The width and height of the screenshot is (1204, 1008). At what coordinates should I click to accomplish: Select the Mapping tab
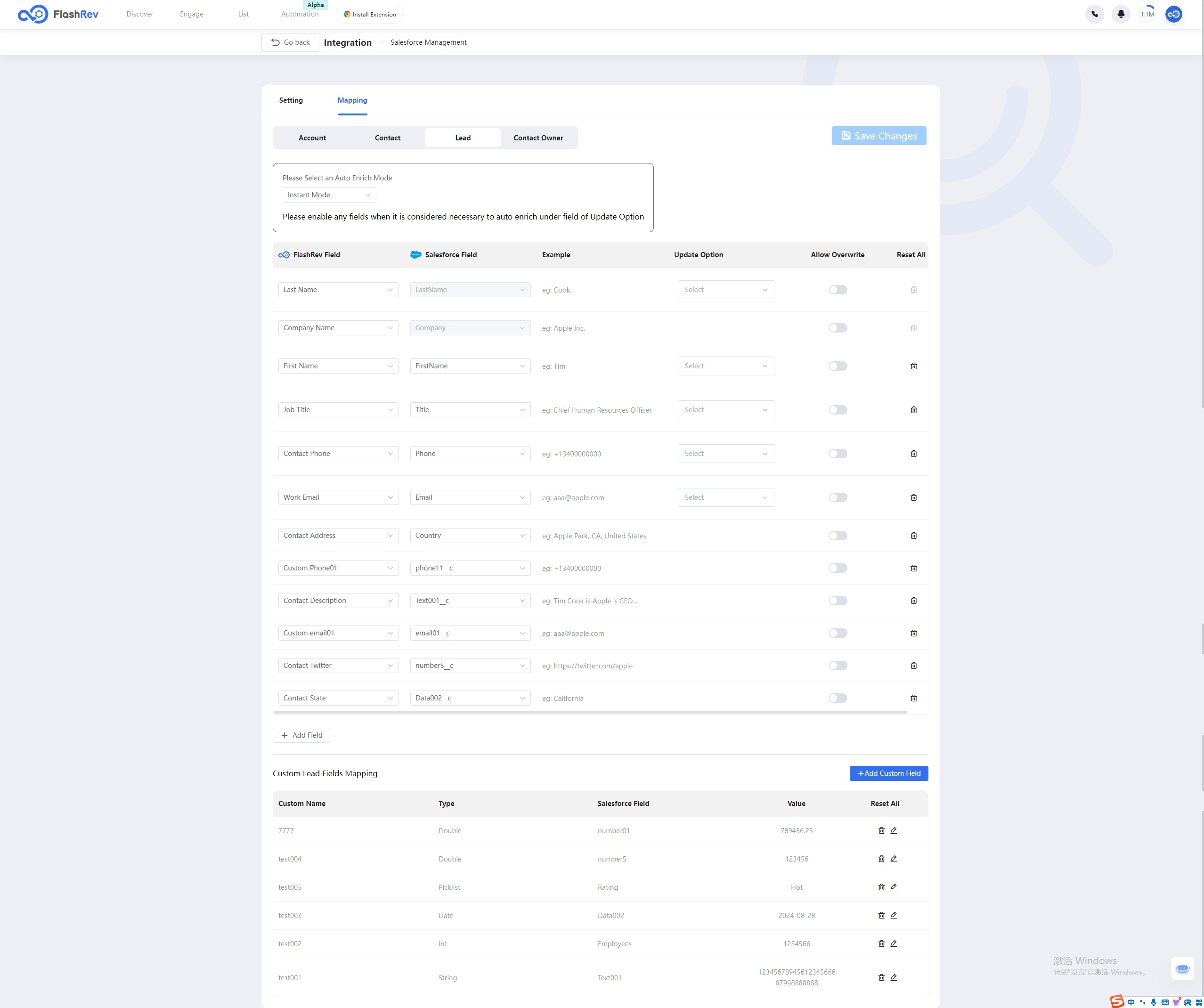(352, 100)
